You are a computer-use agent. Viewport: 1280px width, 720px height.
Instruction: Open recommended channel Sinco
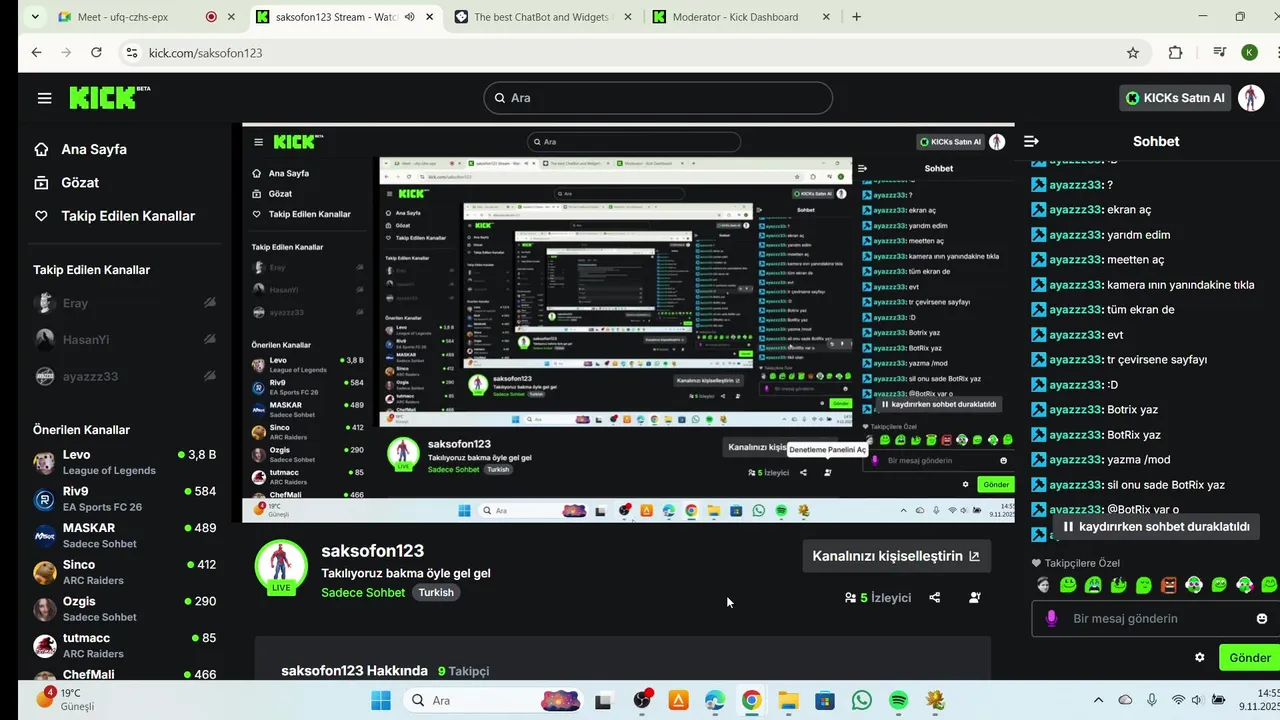point(125,572)
